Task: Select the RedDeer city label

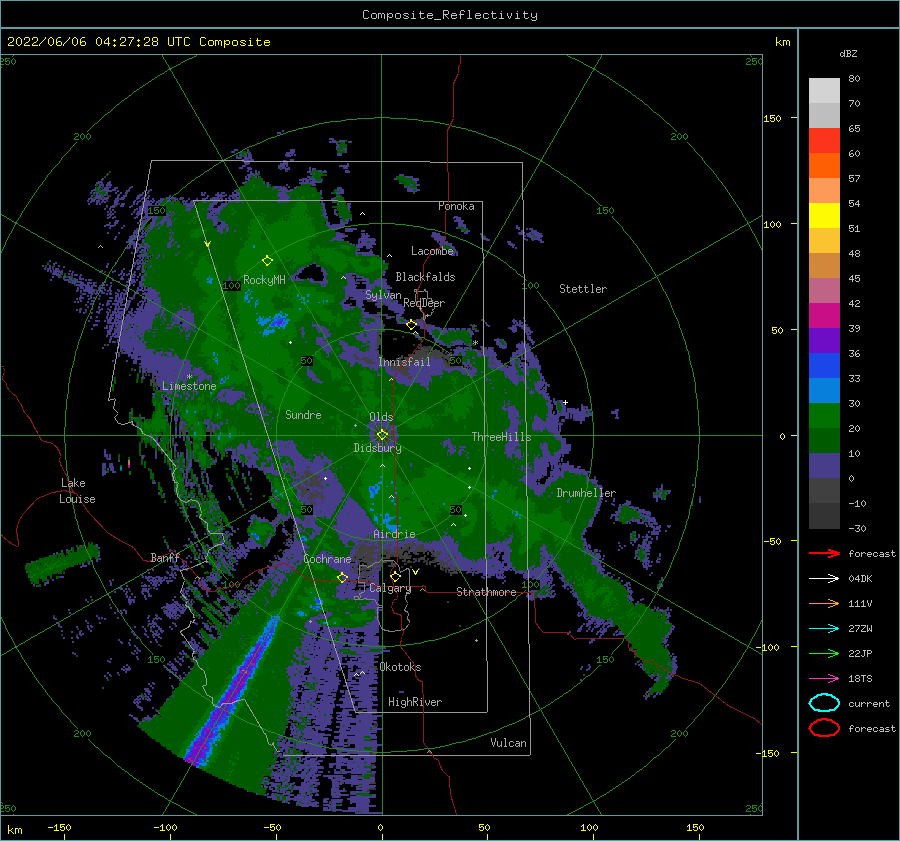Action: click(424, 303)
